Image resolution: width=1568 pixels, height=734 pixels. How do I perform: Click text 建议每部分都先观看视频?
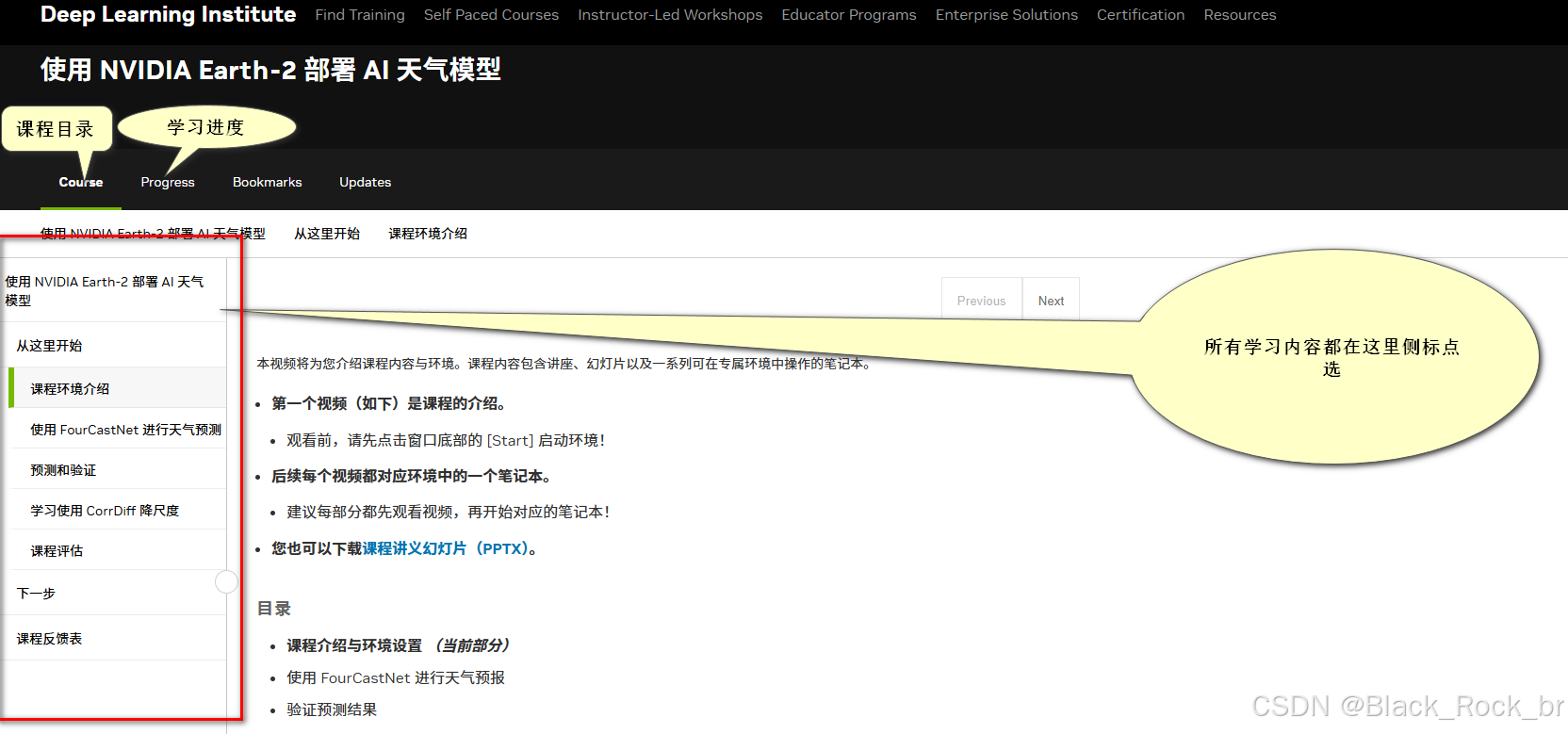[x=449, y=512]
